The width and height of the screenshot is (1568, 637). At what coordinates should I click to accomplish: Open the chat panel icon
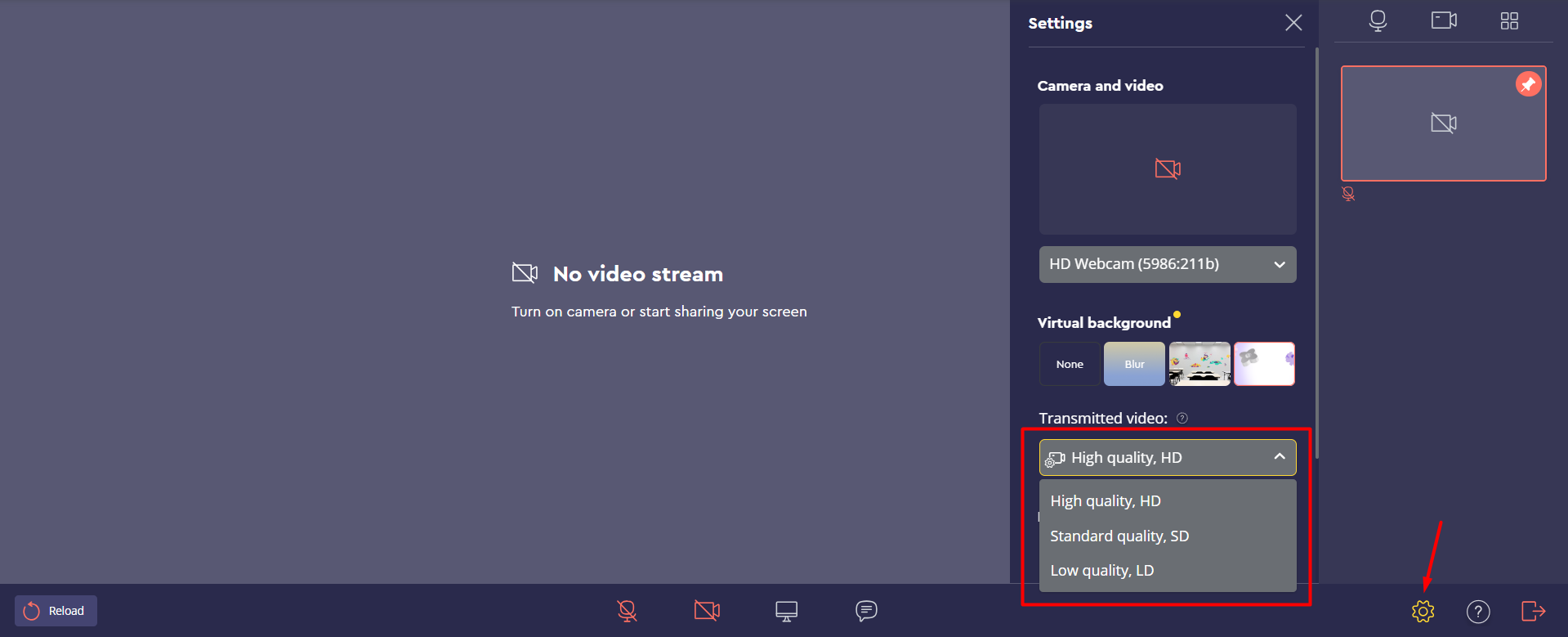pos(866,611)
